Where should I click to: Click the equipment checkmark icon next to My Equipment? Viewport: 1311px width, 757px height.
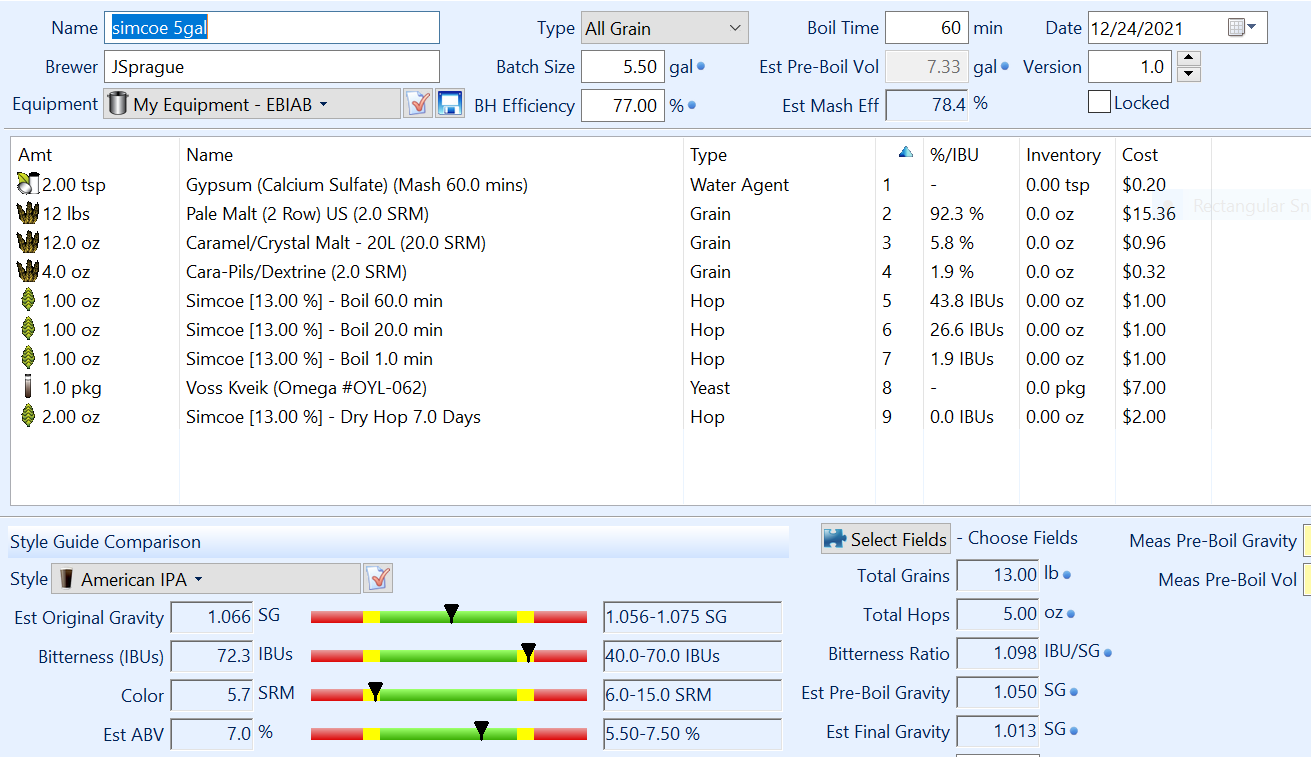pyautogui.click(x=418, y=104)
